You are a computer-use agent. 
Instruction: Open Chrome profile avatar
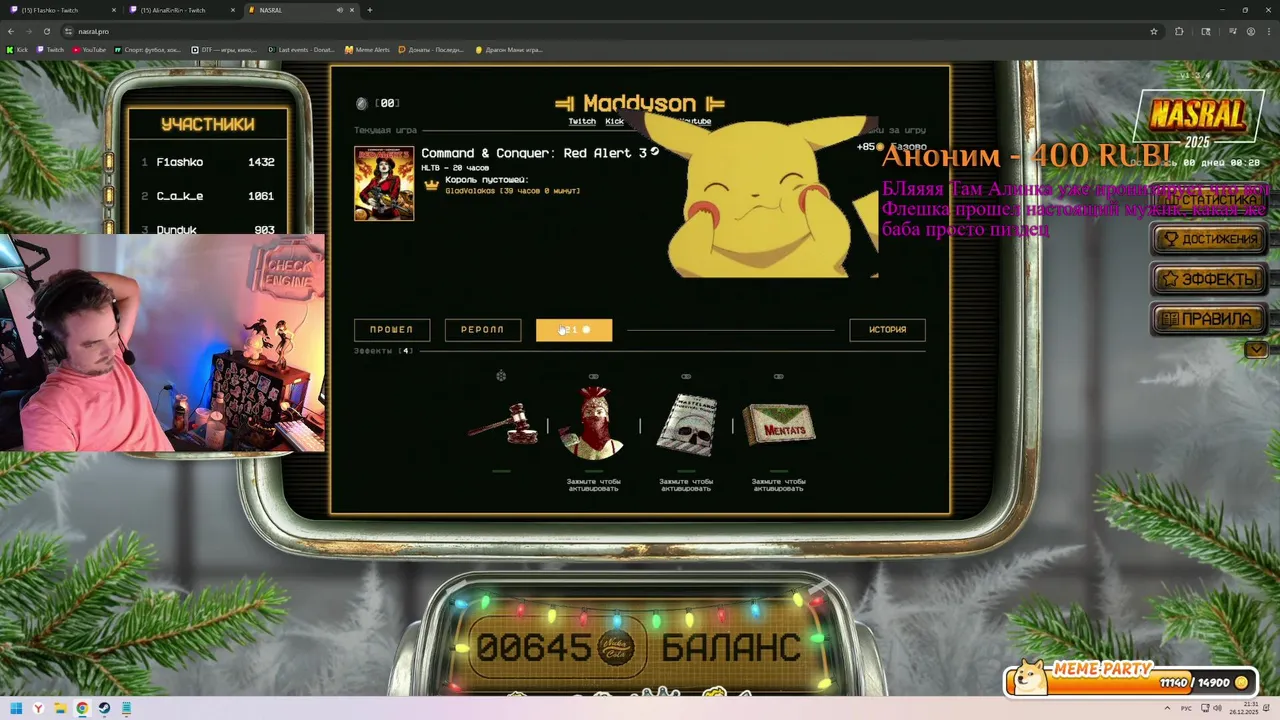(x=1250, y=31)
